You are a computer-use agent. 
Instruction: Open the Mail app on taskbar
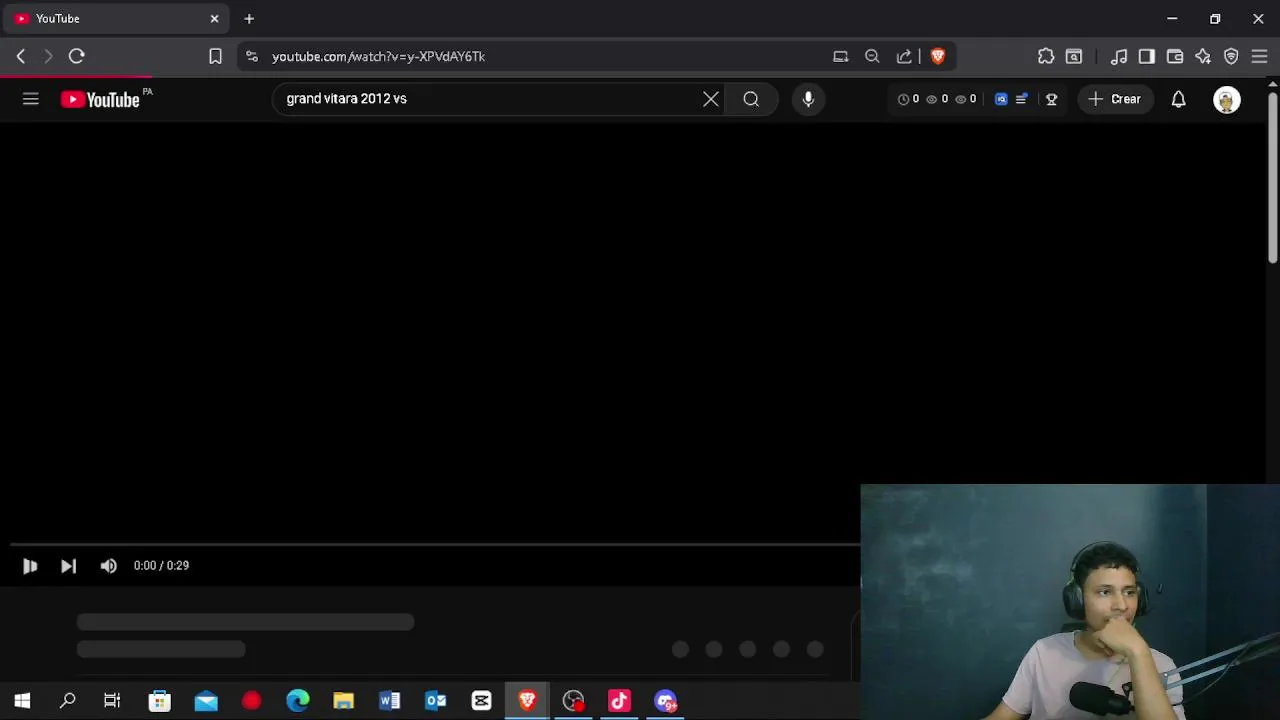pyautogui.click(x=206, y=701)
